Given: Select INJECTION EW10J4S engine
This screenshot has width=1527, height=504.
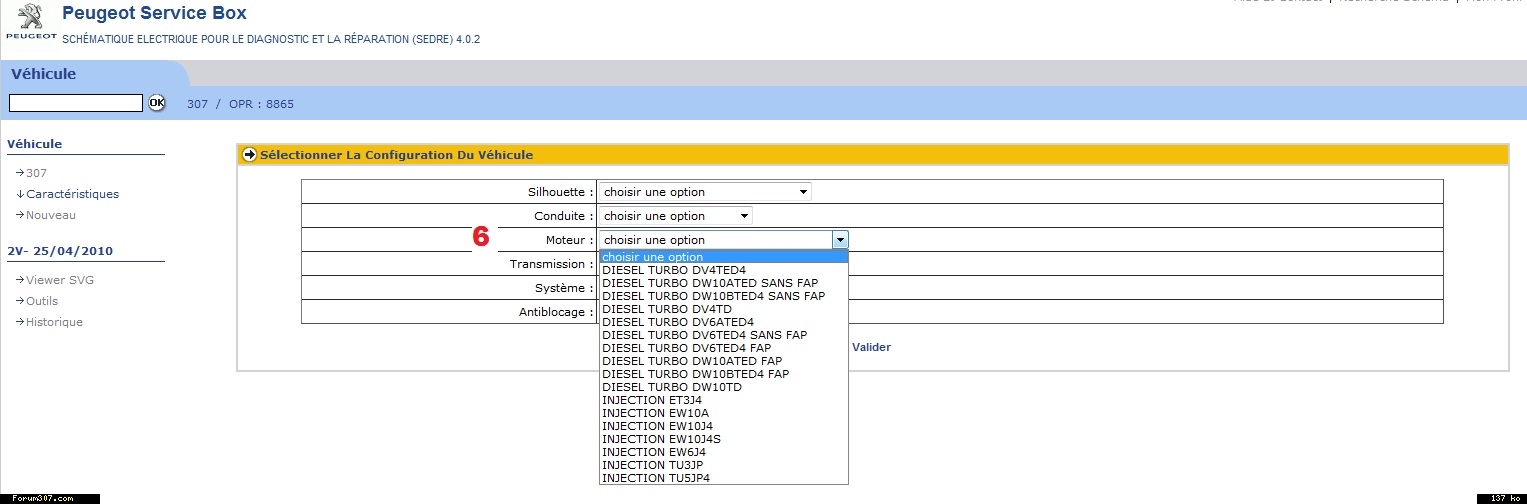Looking at the screenshot, I should click(723, 439).
